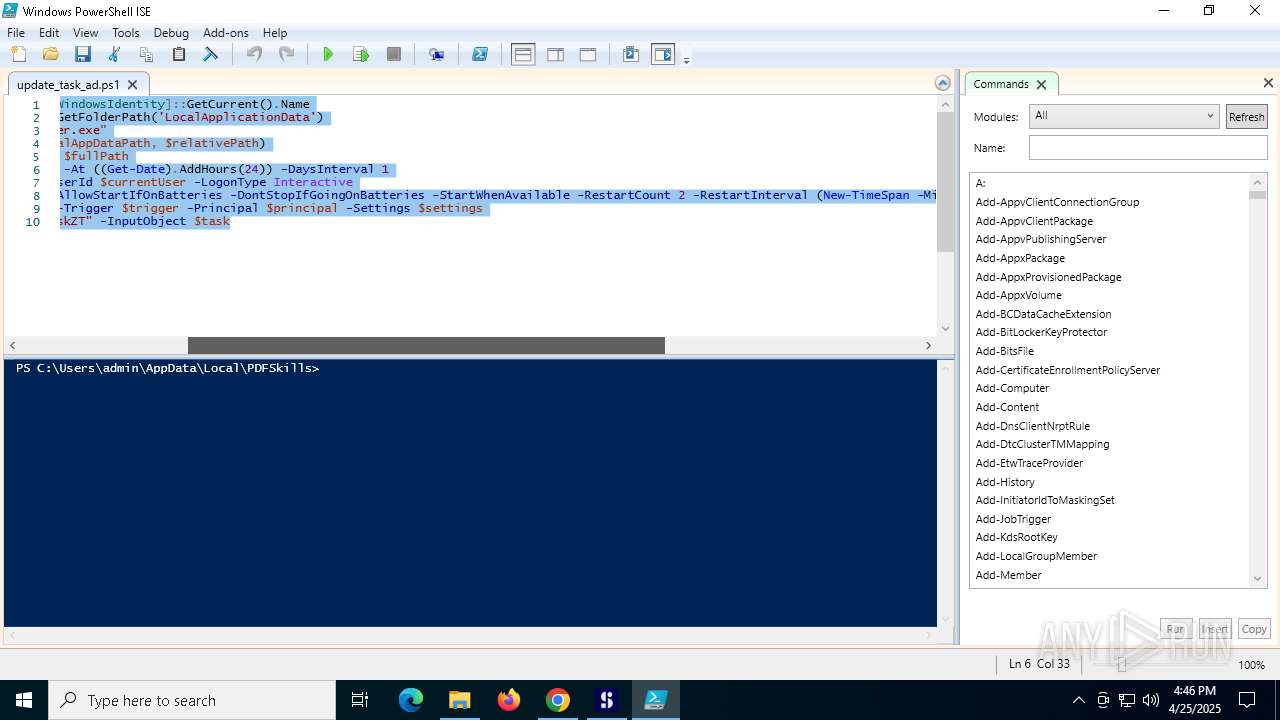The height and width of the screenshot is (720, 1280).
Task: Save the script with floppy disk icon
Action: coord(83,55)
